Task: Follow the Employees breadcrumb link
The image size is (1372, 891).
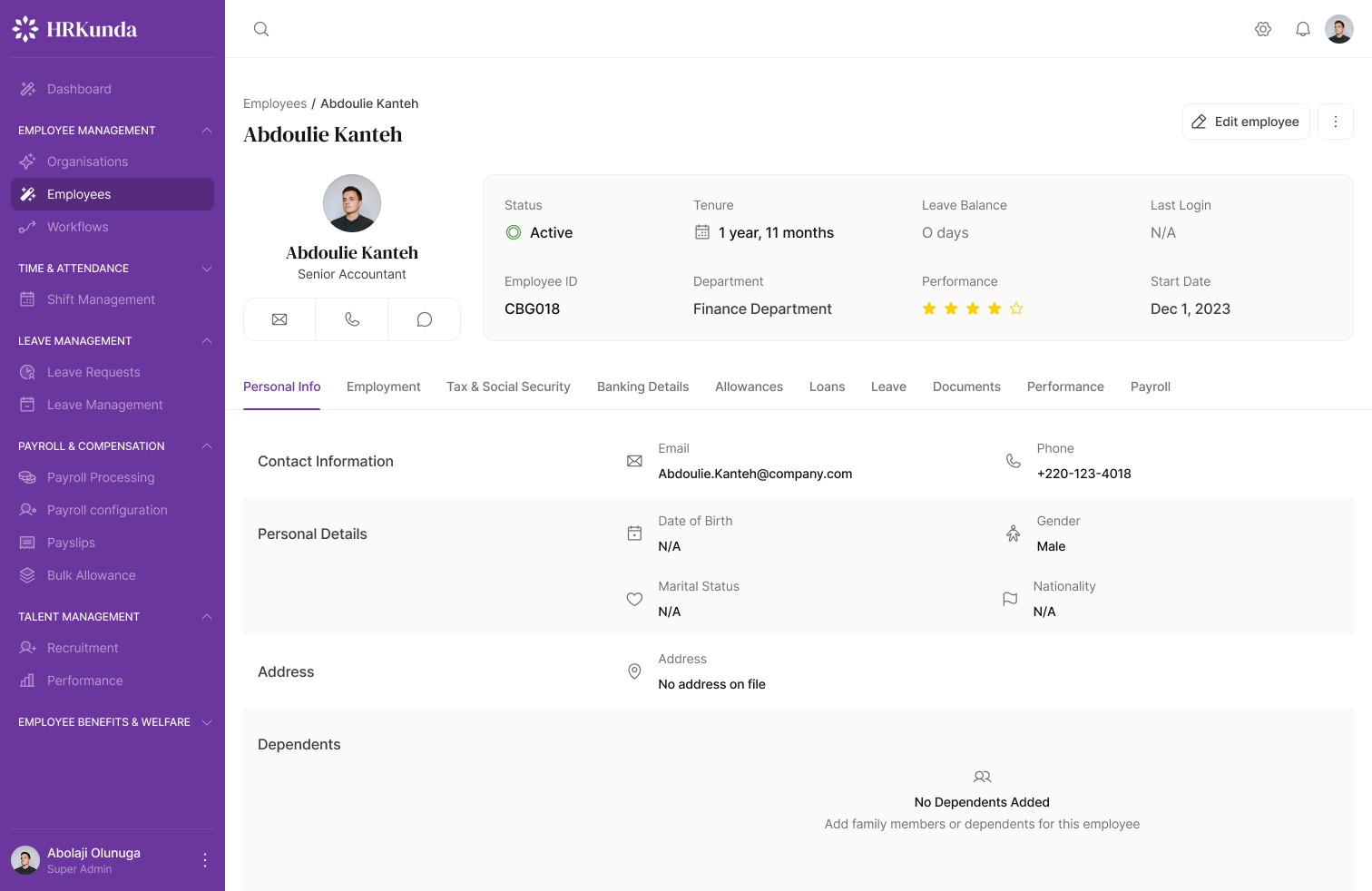Action: [275, 103]
